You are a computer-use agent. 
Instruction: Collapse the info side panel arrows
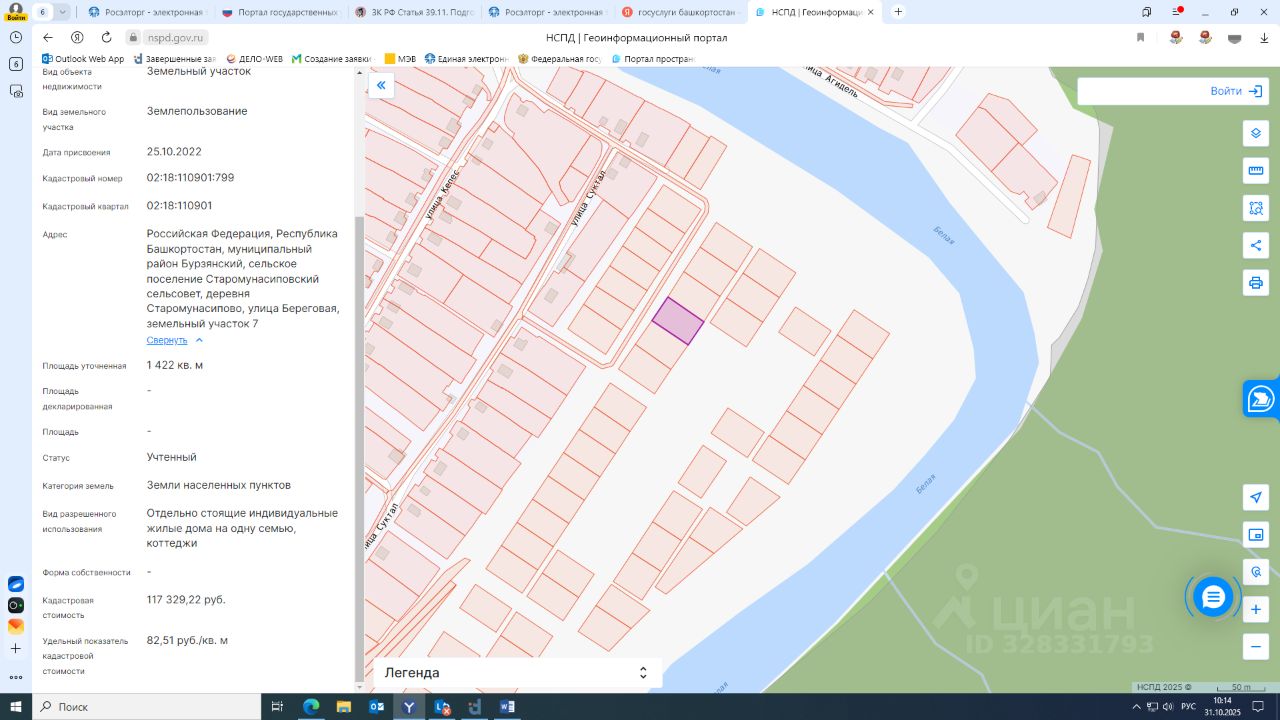(x=381, y=86)
